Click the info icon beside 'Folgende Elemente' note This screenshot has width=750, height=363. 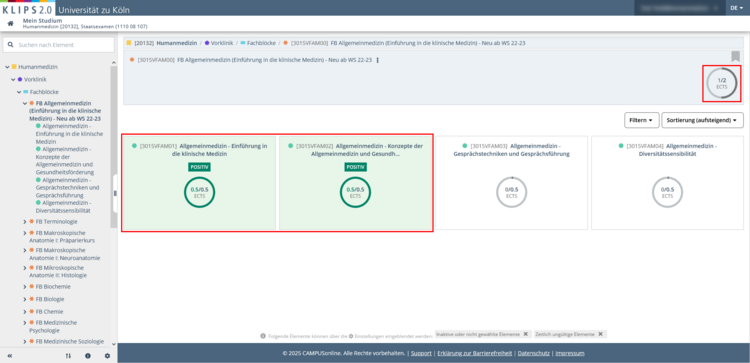point(263,336)
